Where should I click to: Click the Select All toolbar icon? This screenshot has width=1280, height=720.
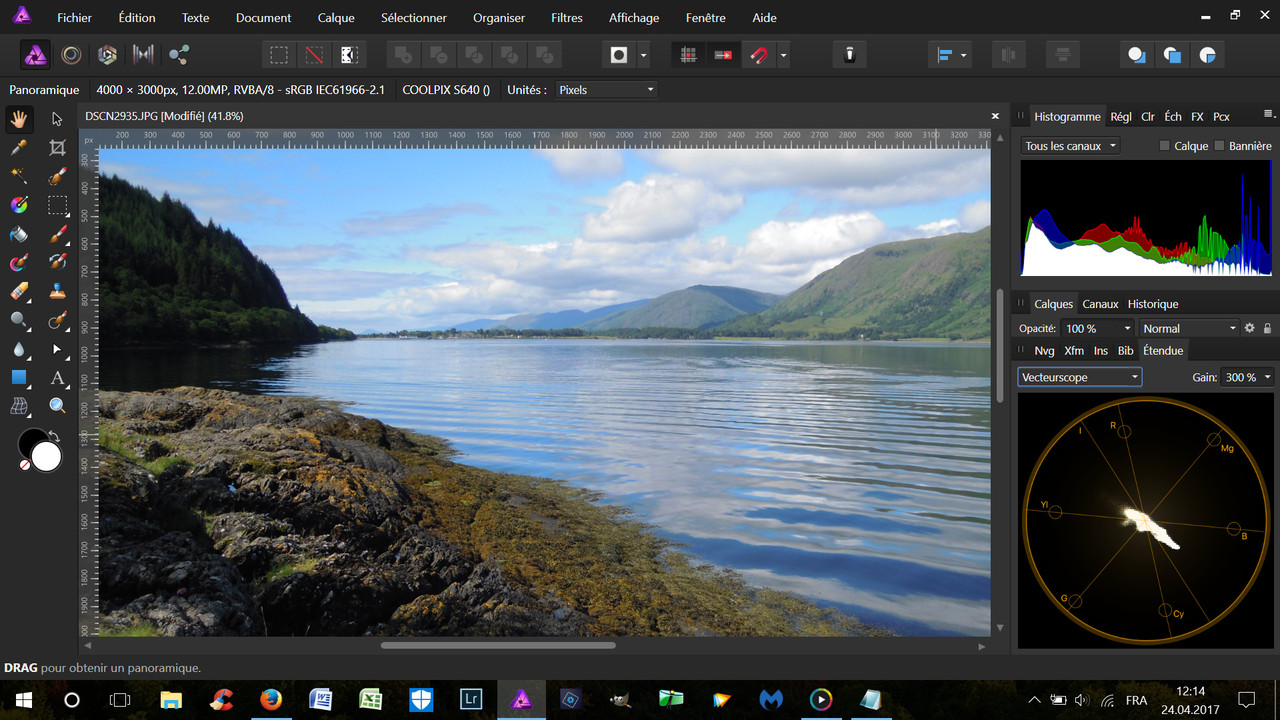(279, 55)
